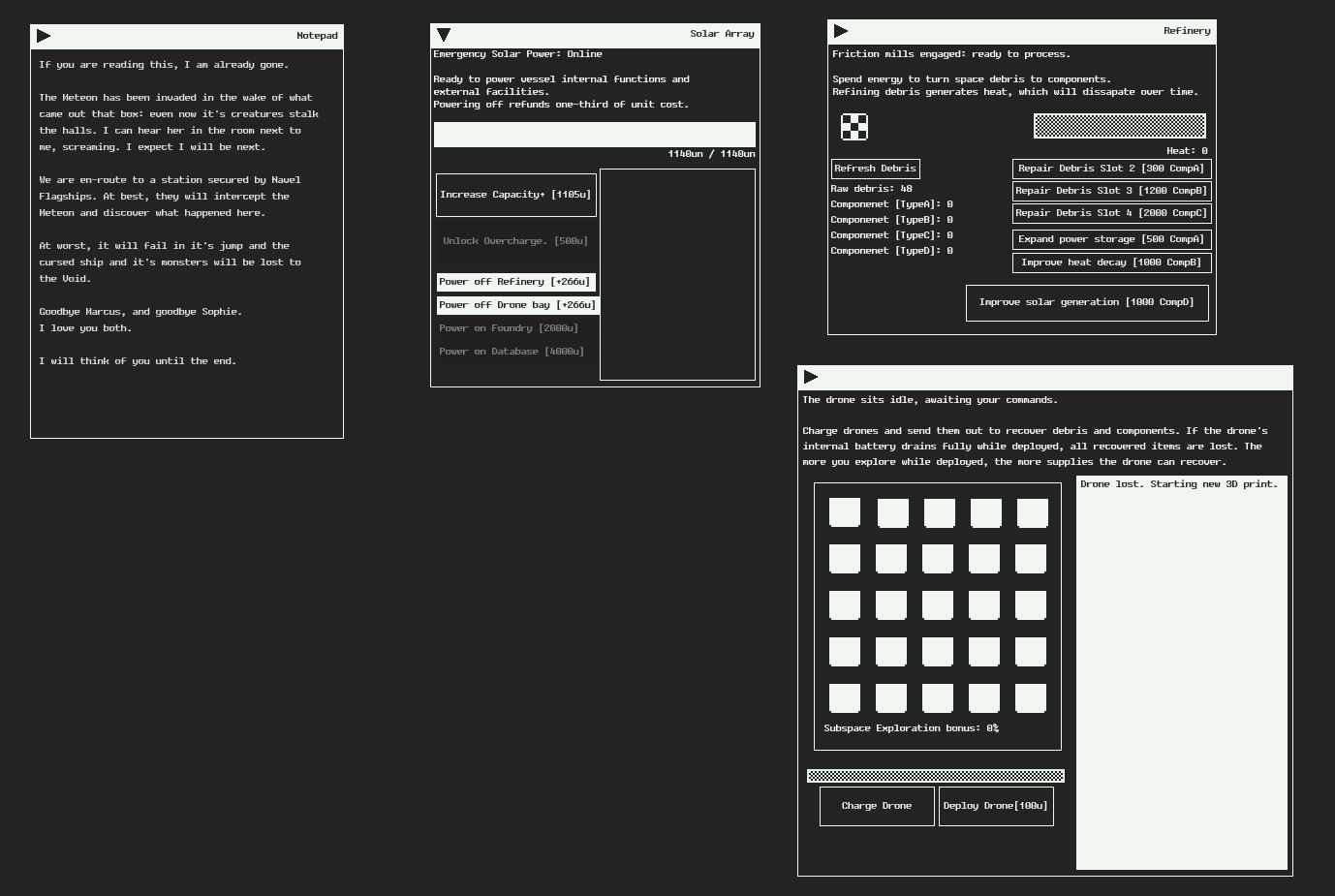1335x896 pixels.
Task: Click 'Friction mills engaged: ready to process.' text
Action: coord(951,54)
